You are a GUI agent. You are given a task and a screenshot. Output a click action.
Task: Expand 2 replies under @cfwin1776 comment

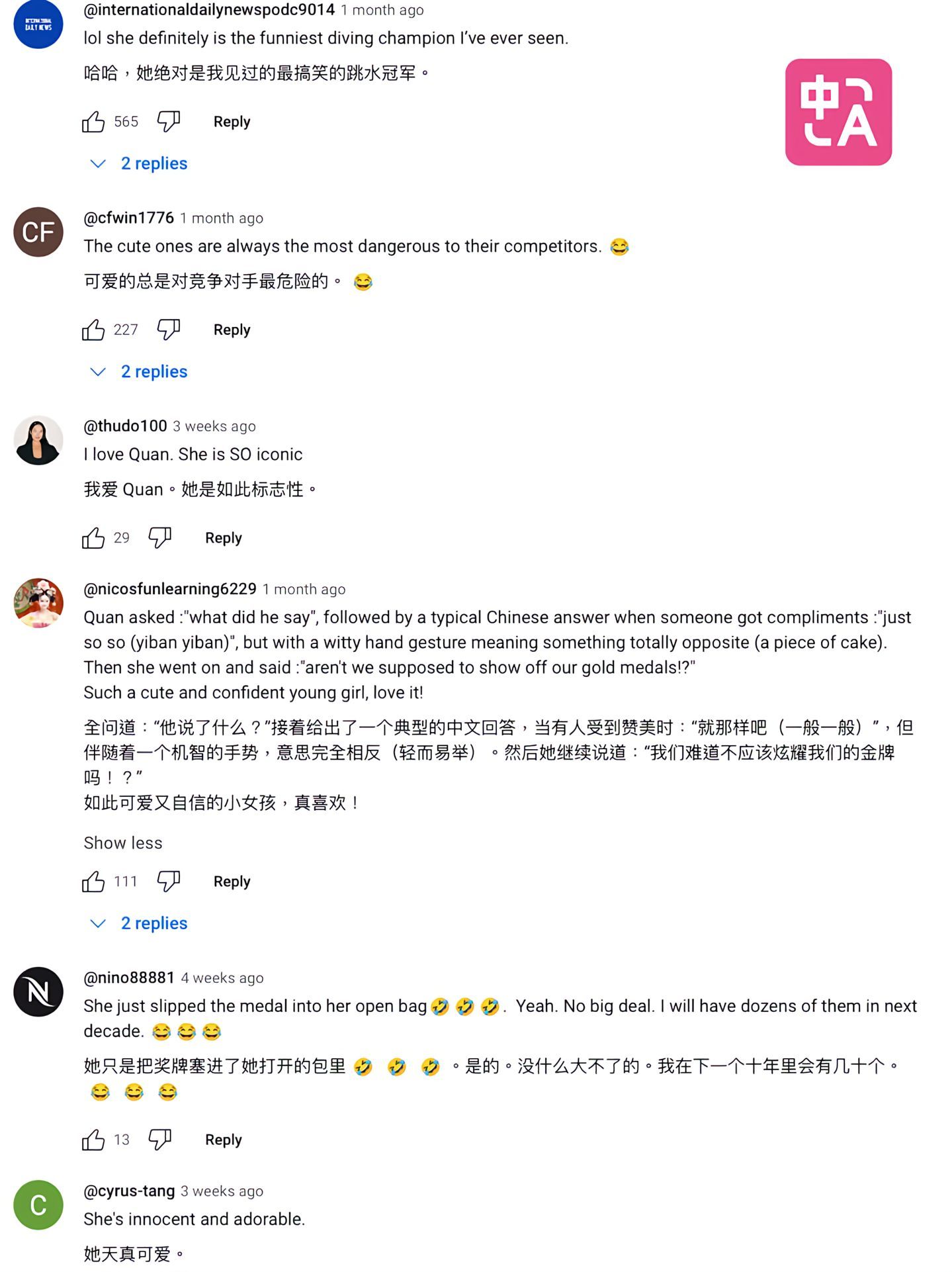tap(139, 371)
